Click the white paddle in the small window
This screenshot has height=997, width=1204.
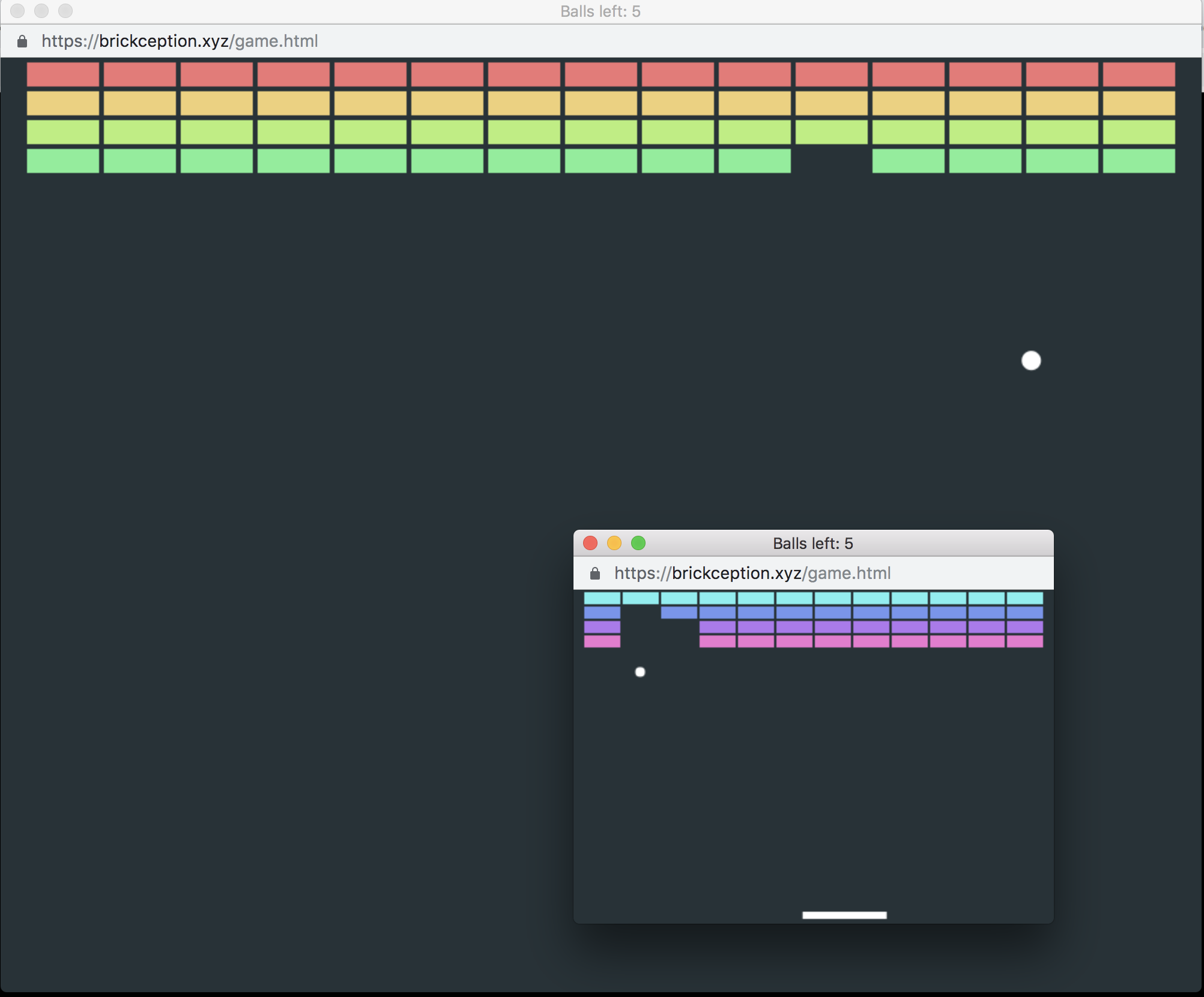[x=844, y=915]
